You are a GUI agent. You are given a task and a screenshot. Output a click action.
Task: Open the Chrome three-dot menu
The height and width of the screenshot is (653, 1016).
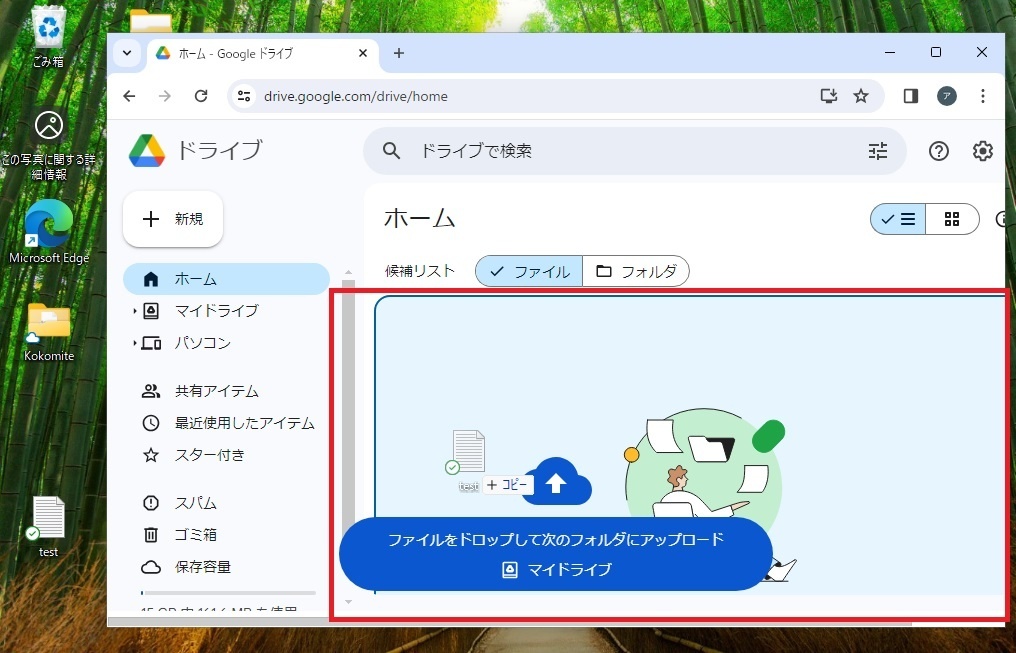(x=982, y=97)
